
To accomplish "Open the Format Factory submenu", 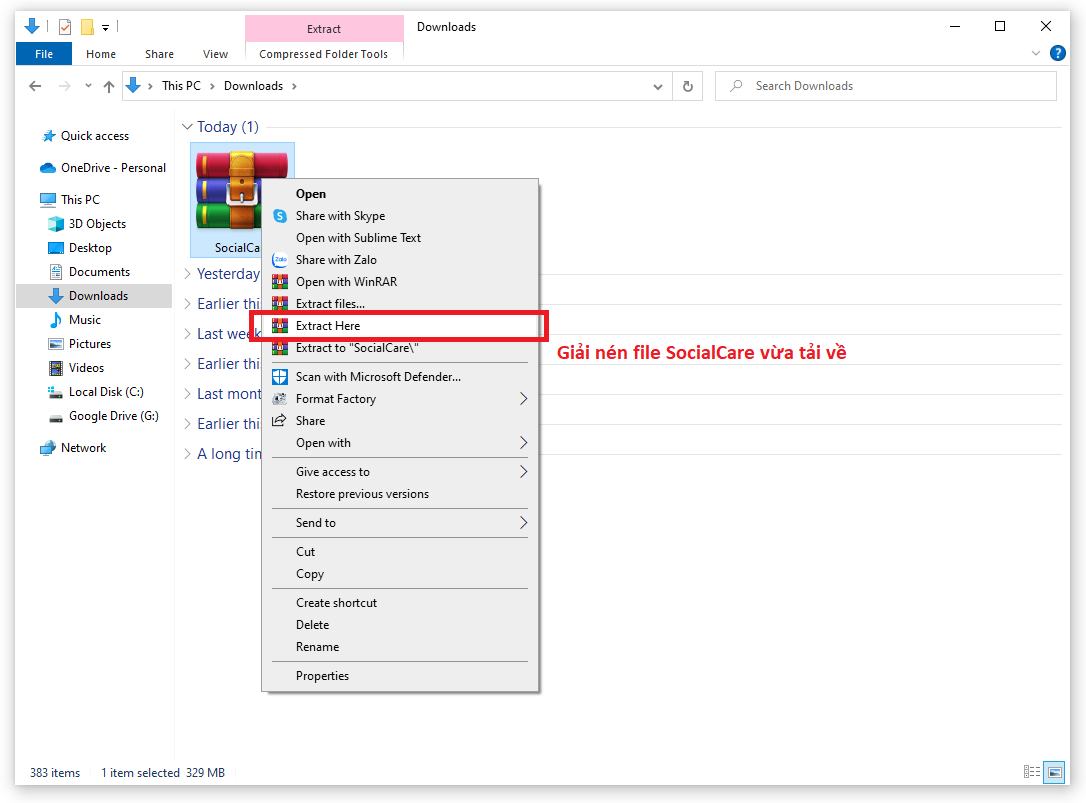I will (x=400, y=399).
